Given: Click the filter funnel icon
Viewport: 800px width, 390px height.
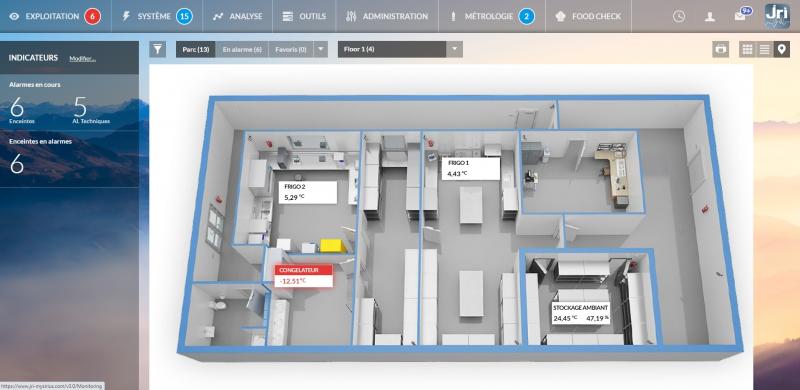Looking at the screenshot, I should [x=158, y=50].
